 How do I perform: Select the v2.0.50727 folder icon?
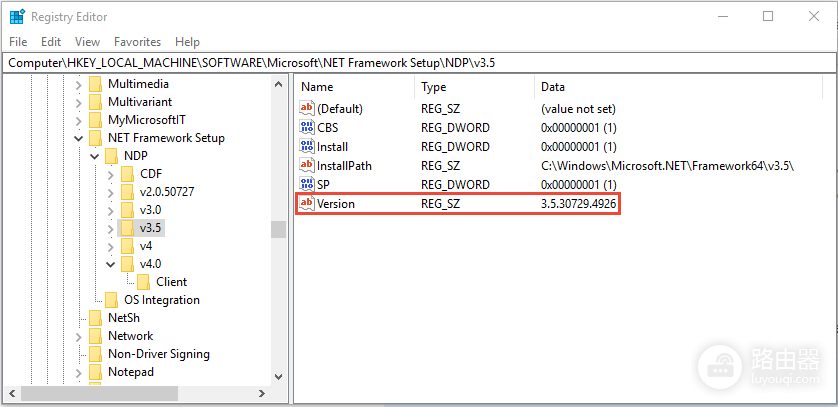(127, 192)
